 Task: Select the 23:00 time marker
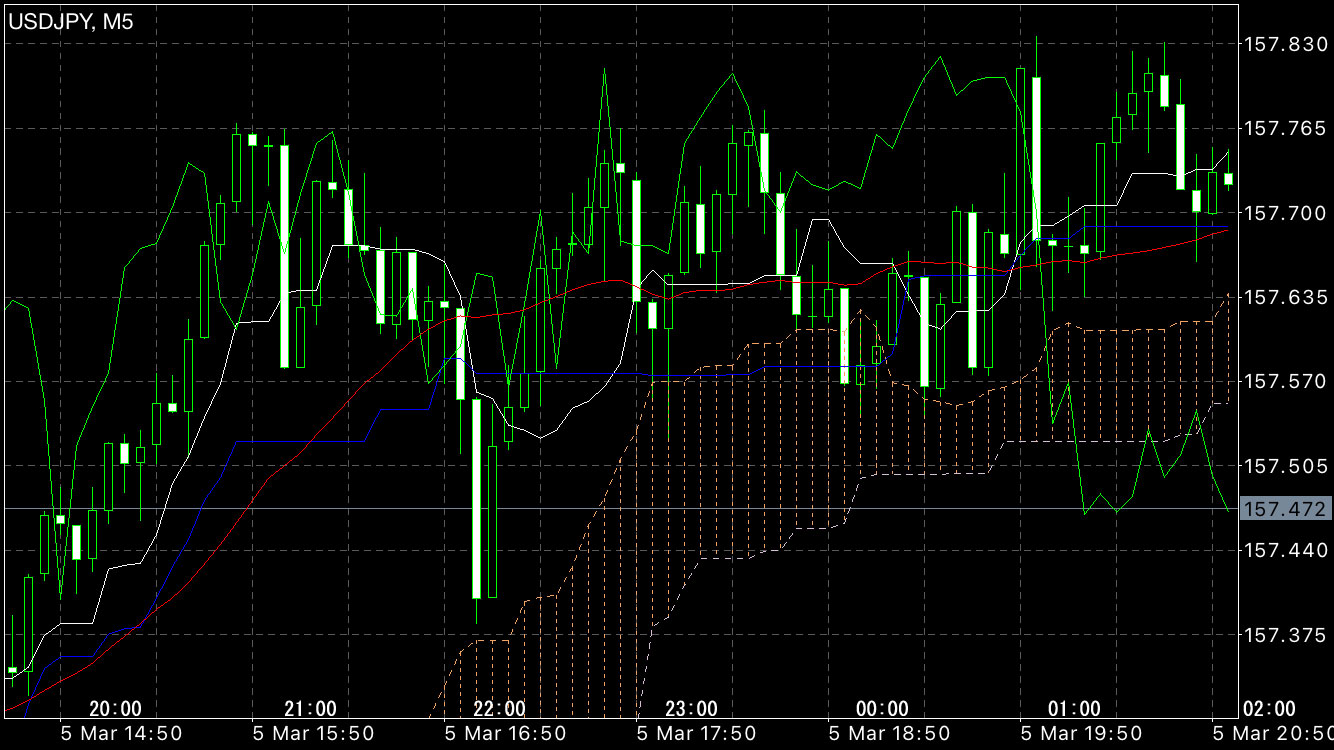pos(690,709)
